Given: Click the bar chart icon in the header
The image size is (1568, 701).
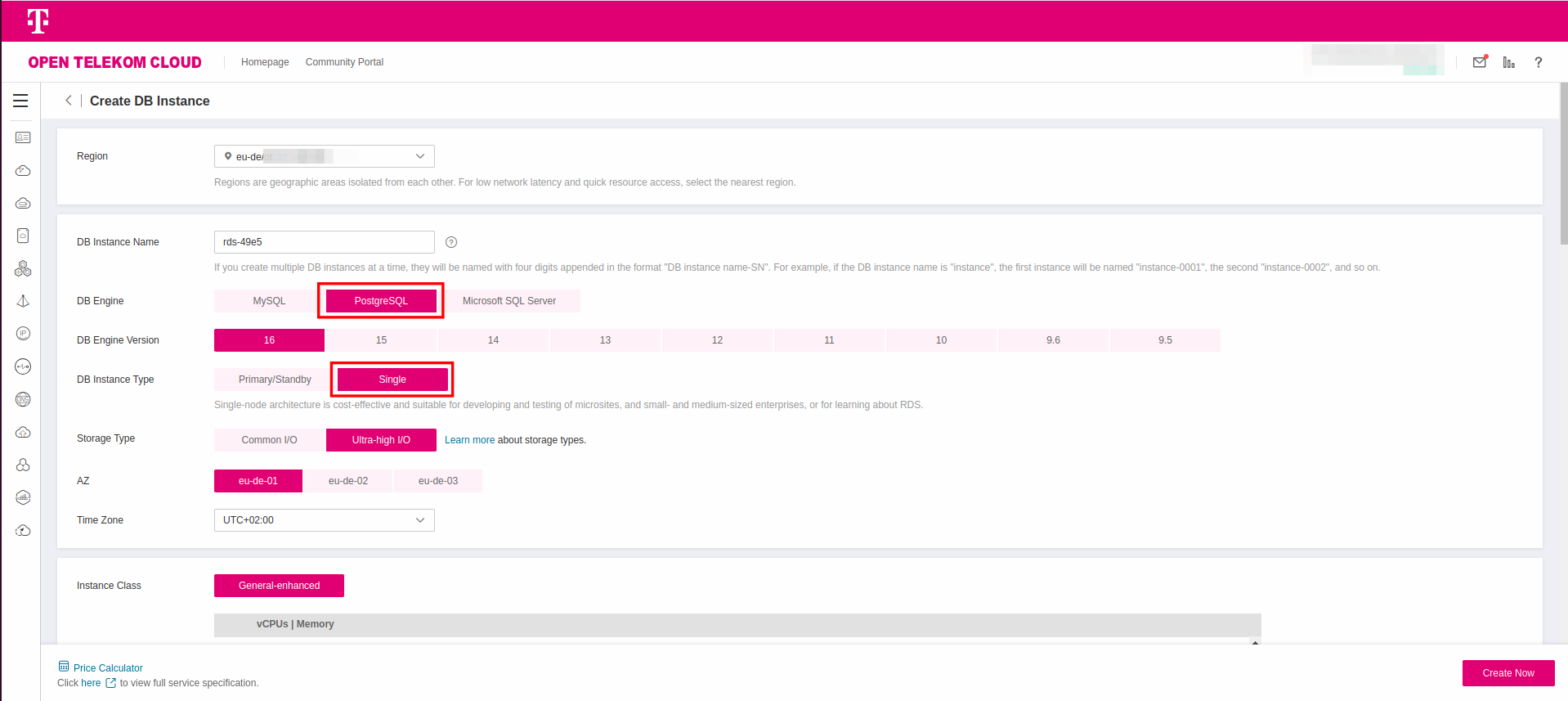Looking at the screenshot, I should click(1508, 62).
